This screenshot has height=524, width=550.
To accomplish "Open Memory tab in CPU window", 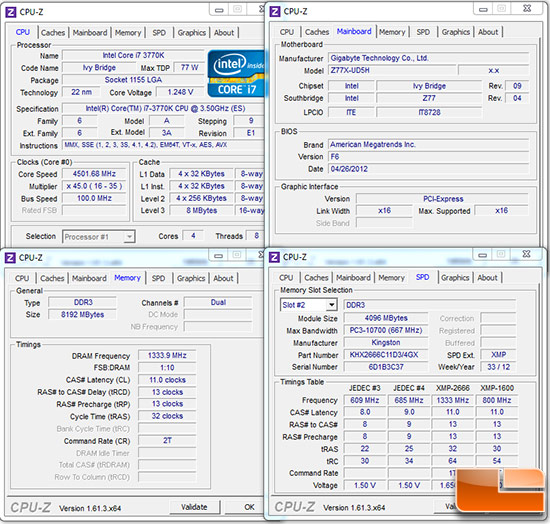I will [128, 33].
